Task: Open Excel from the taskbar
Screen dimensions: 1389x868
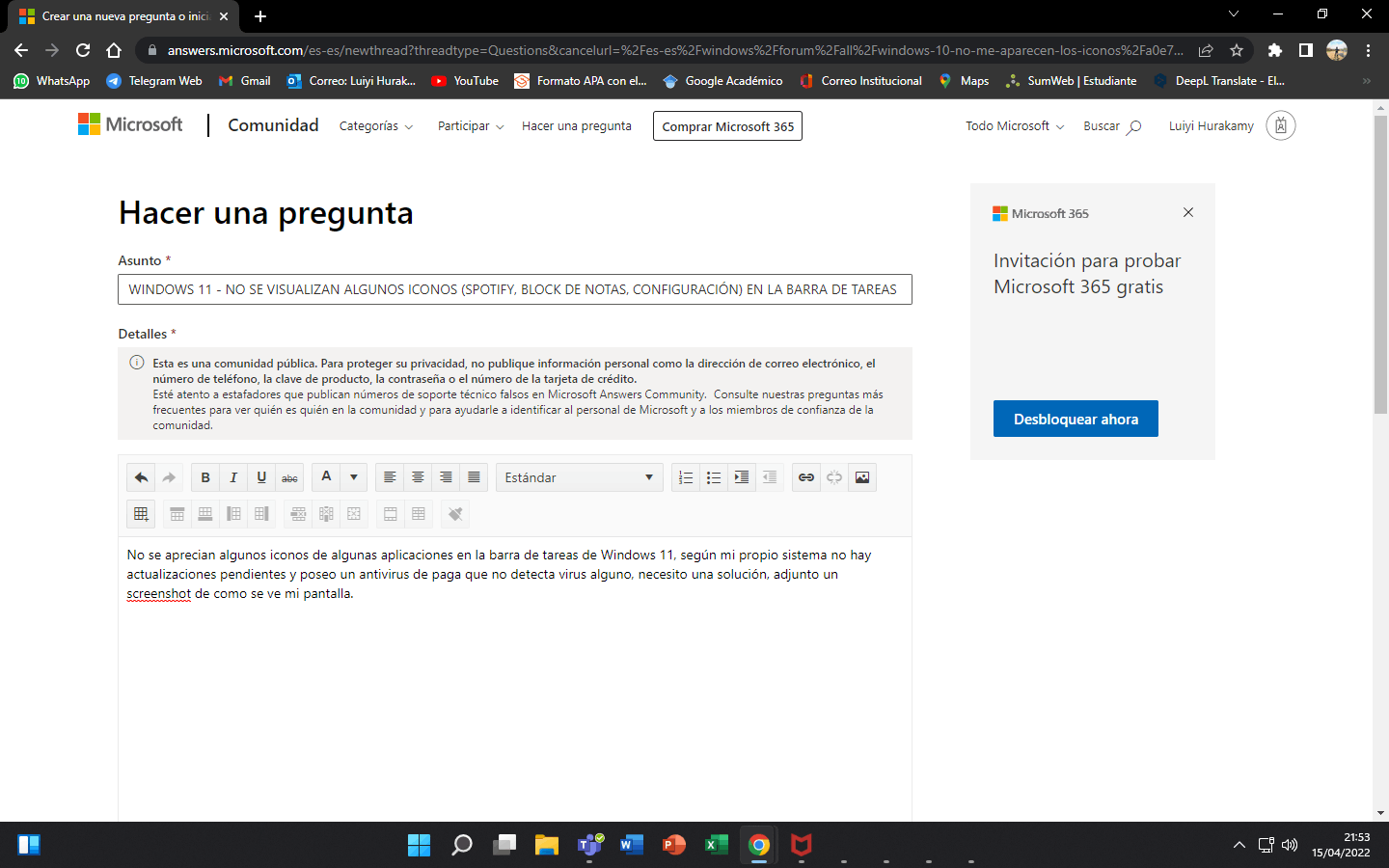Action: pos(717,845)
